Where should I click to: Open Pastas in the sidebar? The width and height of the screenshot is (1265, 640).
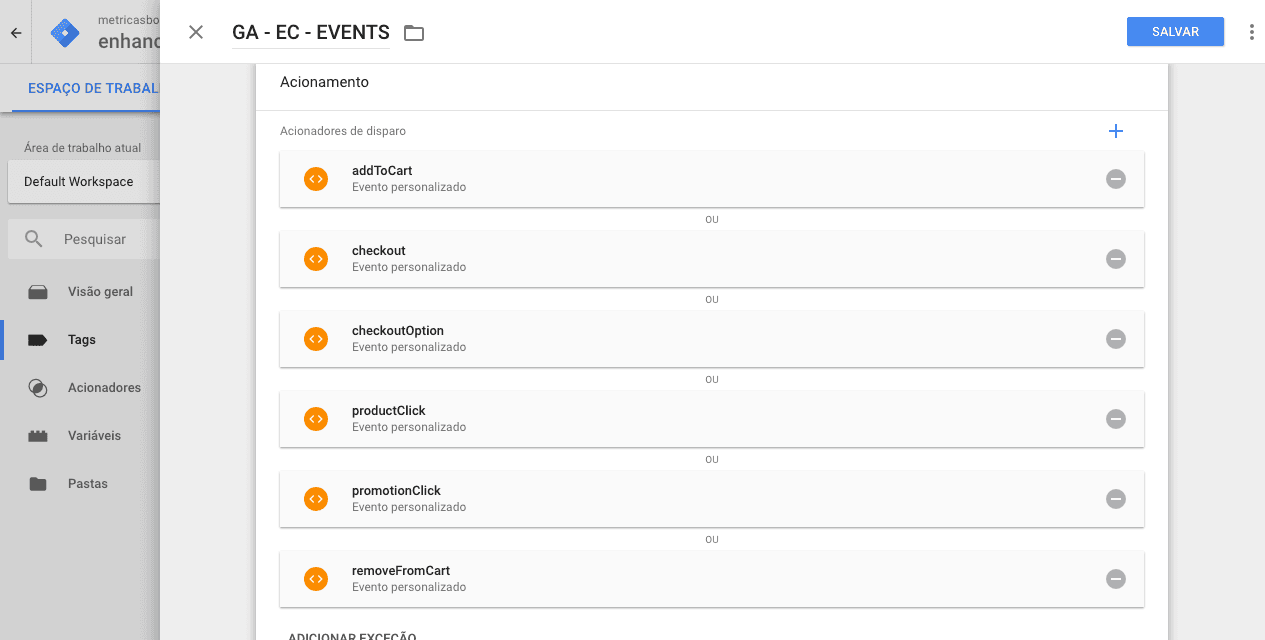pos(88,484)
